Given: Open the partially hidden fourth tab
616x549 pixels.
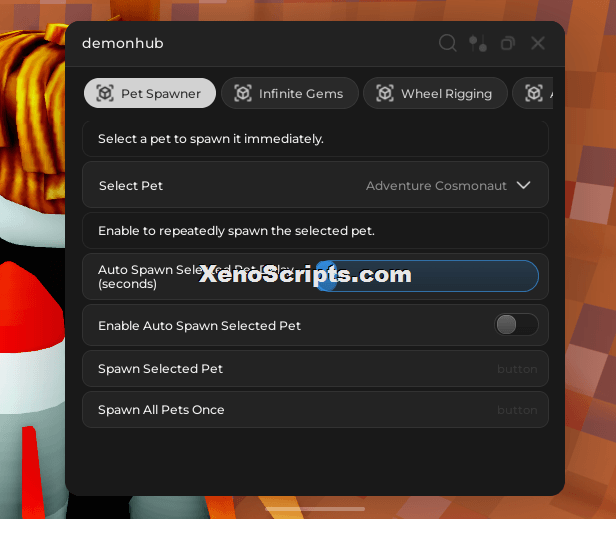Looking at the screenshot, I should pos(533,93).
